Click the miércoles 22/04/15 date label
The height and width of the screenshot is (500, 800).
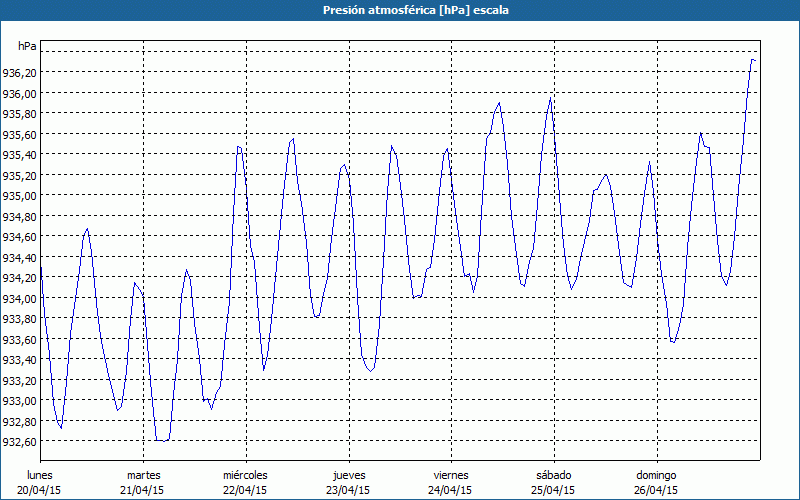(x=245, y=482)
